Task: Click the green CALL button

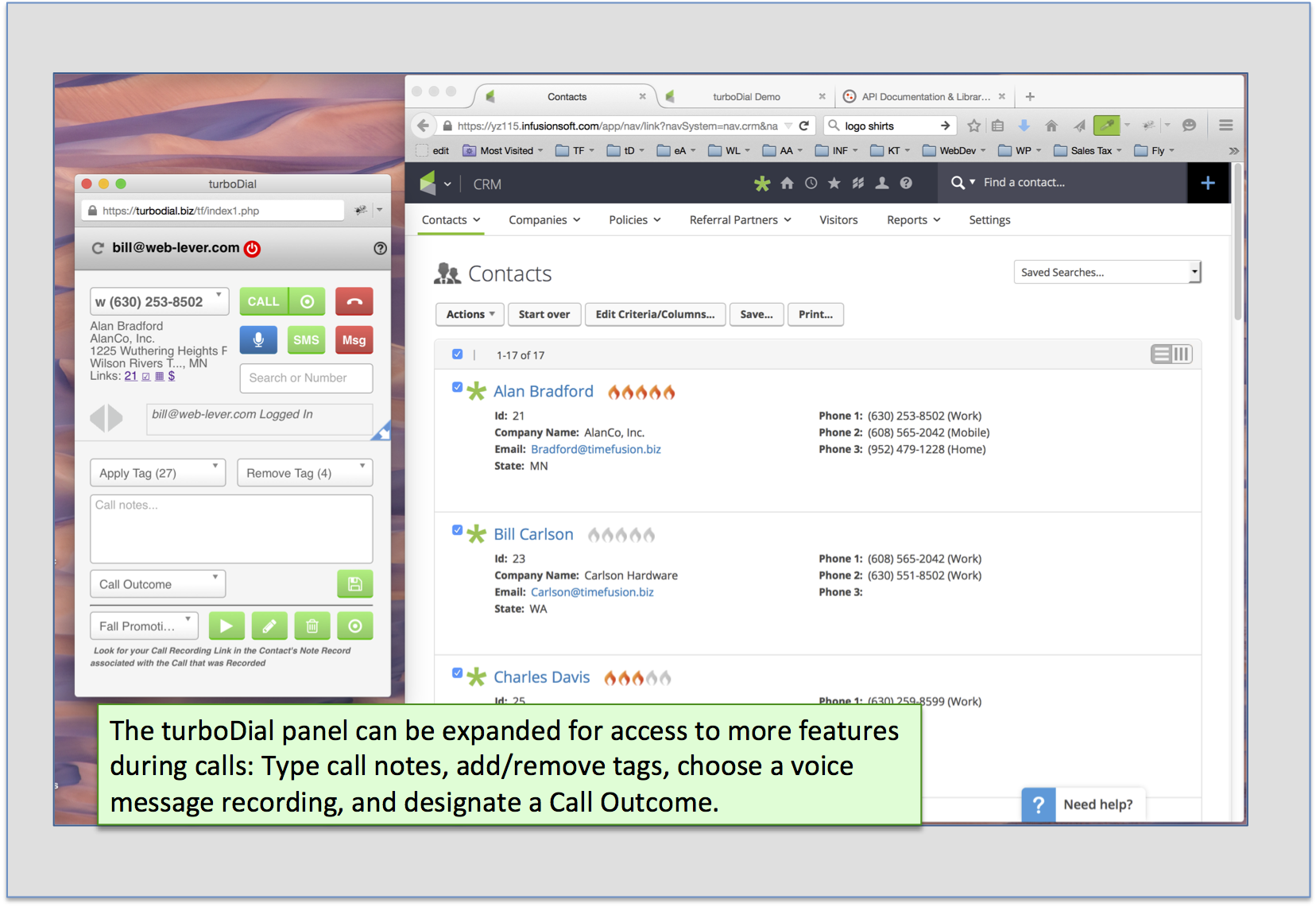Action: click(x=263, y=302)
